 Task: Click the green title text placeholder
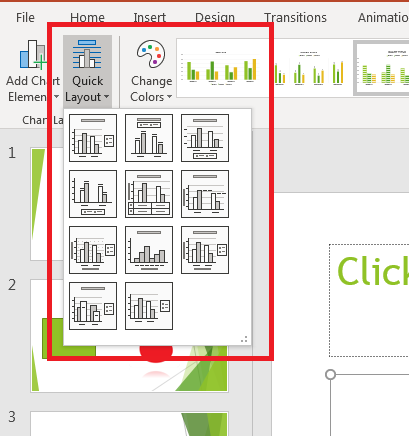pyautogui.click(x=369, y=301)
